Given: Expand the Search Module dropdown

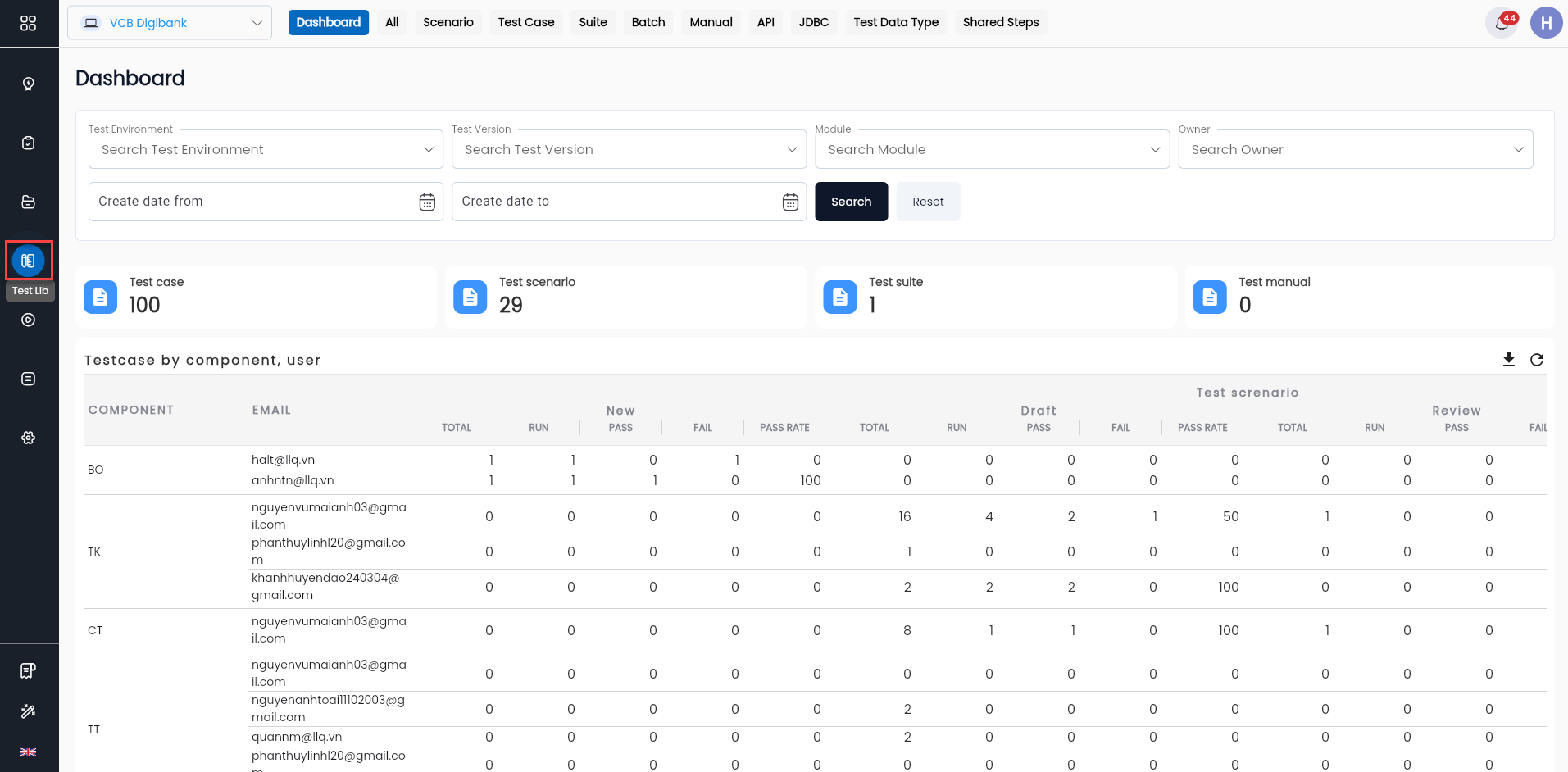Looking at the screenshot, I should pyautogui.click(x=992, y=149).
